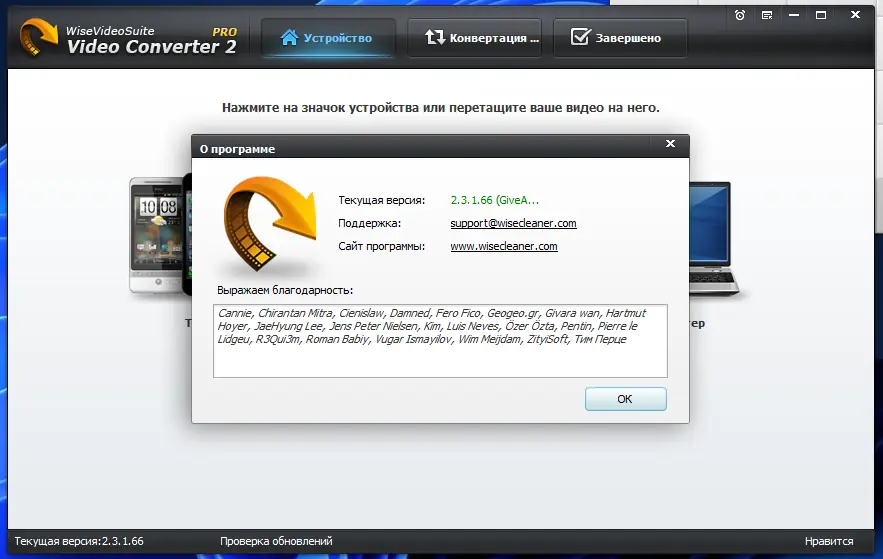Screen dimensions: 883x559
Task: Open the support@wisecleaner.com email link
Action: pyautogui.click(x=513, y=223)
